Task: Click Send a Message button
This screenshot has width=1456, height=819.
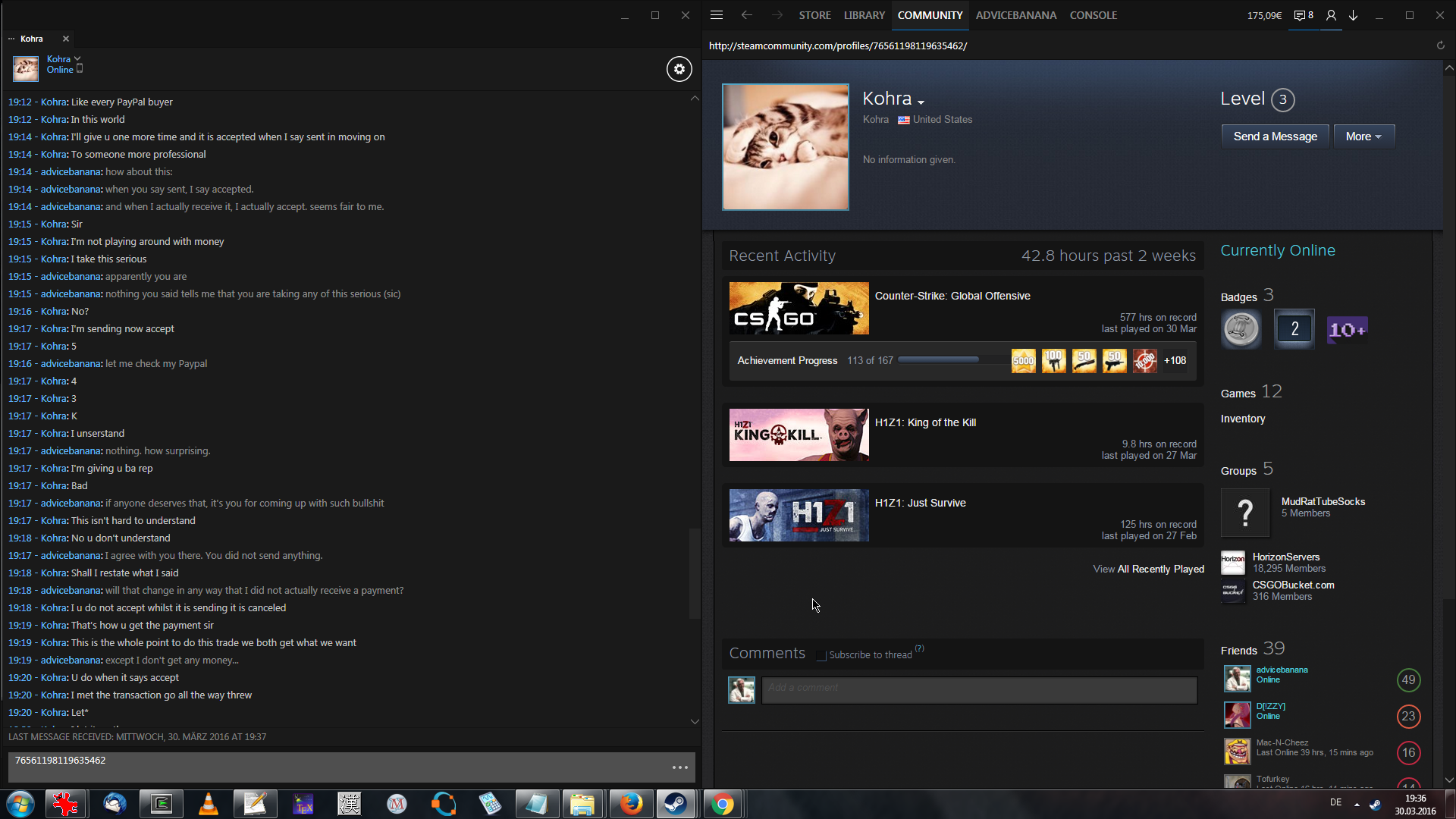Action: [x=1275, y=136]
